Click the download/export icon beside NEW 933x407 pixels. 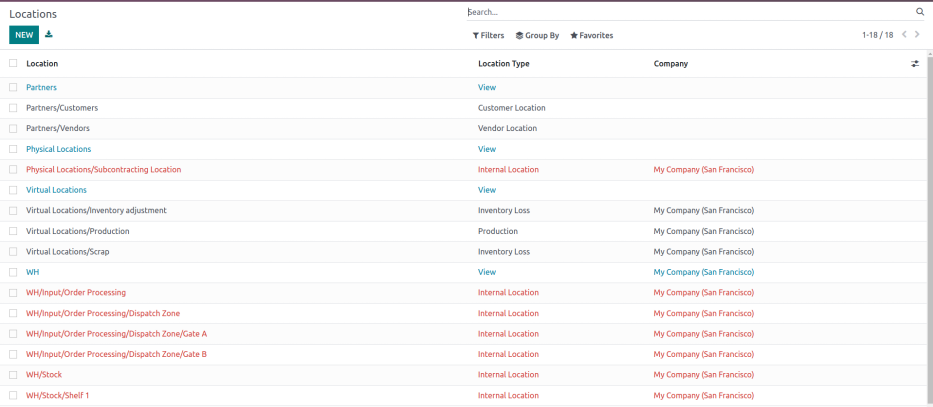pos(49,35)
